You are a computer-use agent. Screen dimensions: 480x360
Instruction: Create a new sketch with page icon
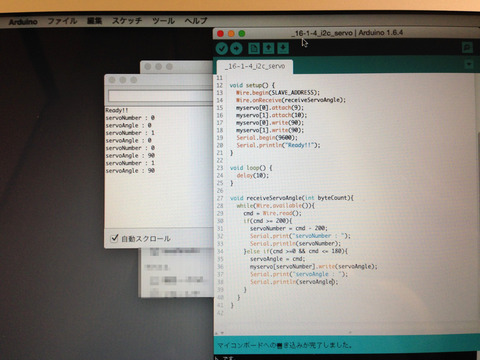pos(254,48)
